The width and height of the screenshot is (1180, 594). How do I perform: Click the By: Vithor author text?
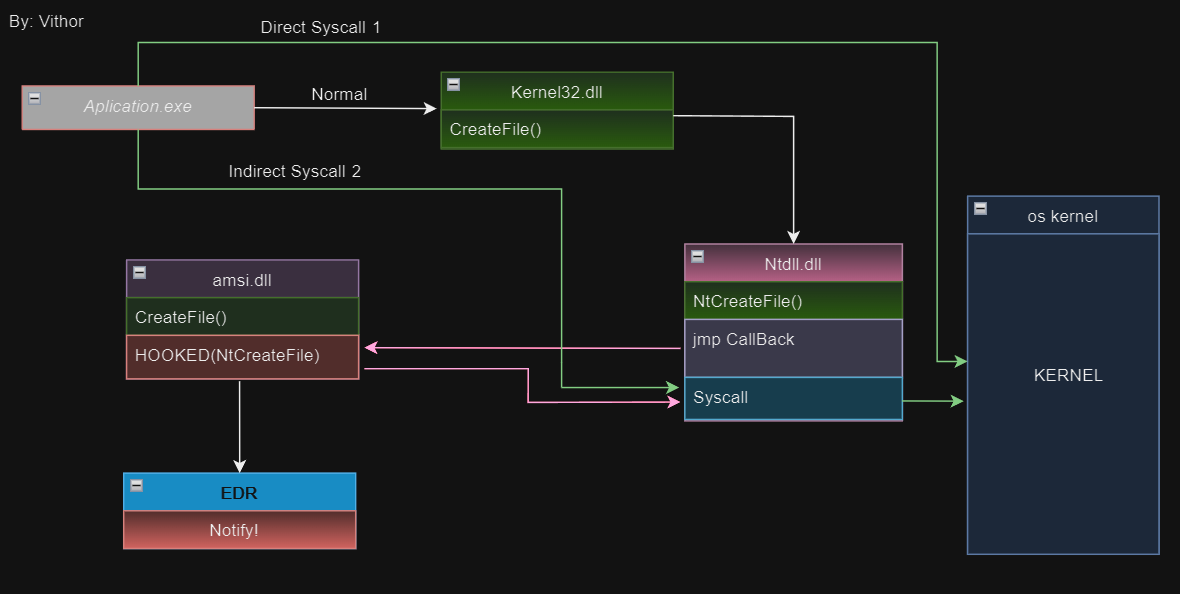[x=46, y=21]
